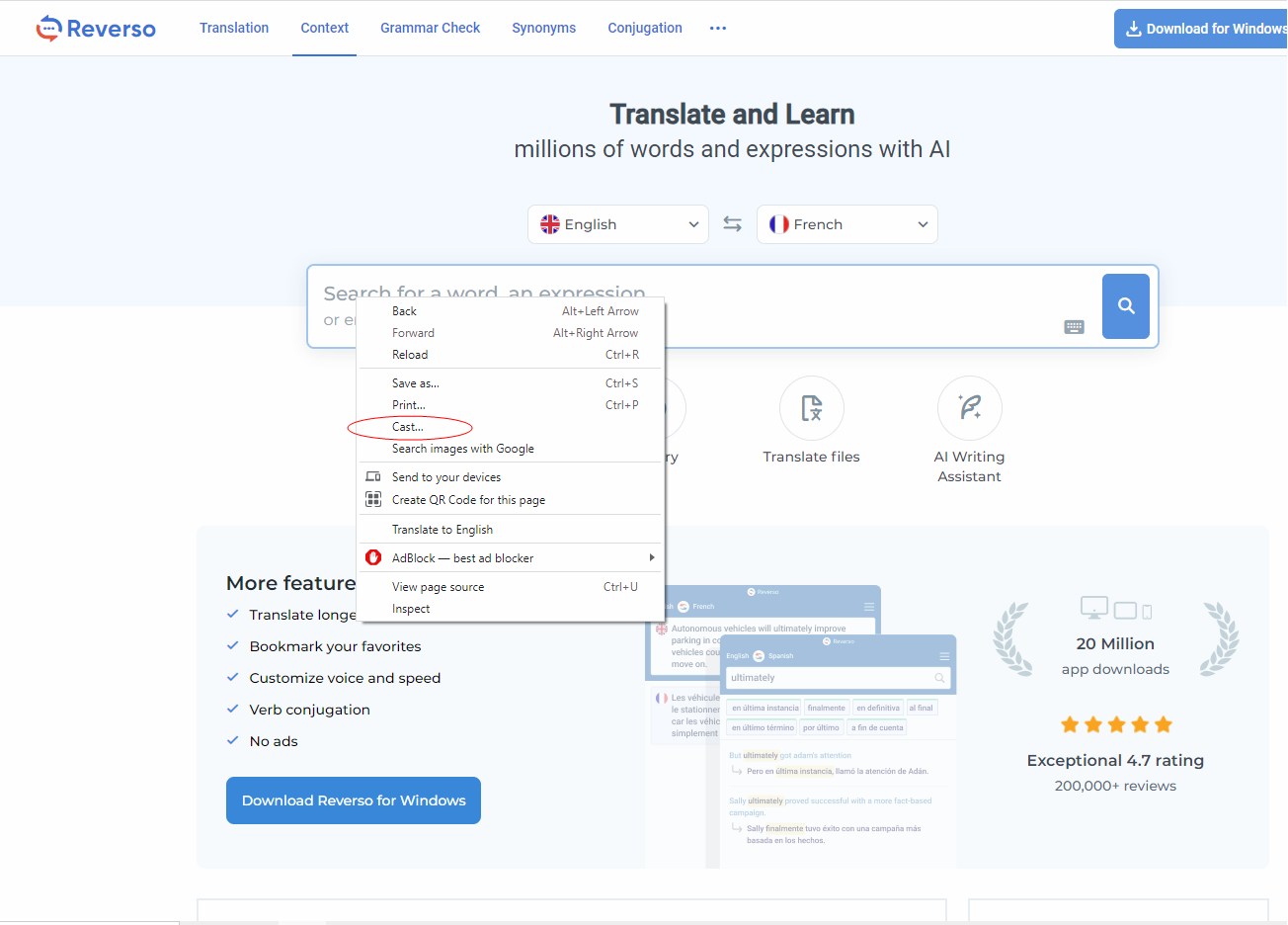Click the Translate files icon

tap(812, 408)
